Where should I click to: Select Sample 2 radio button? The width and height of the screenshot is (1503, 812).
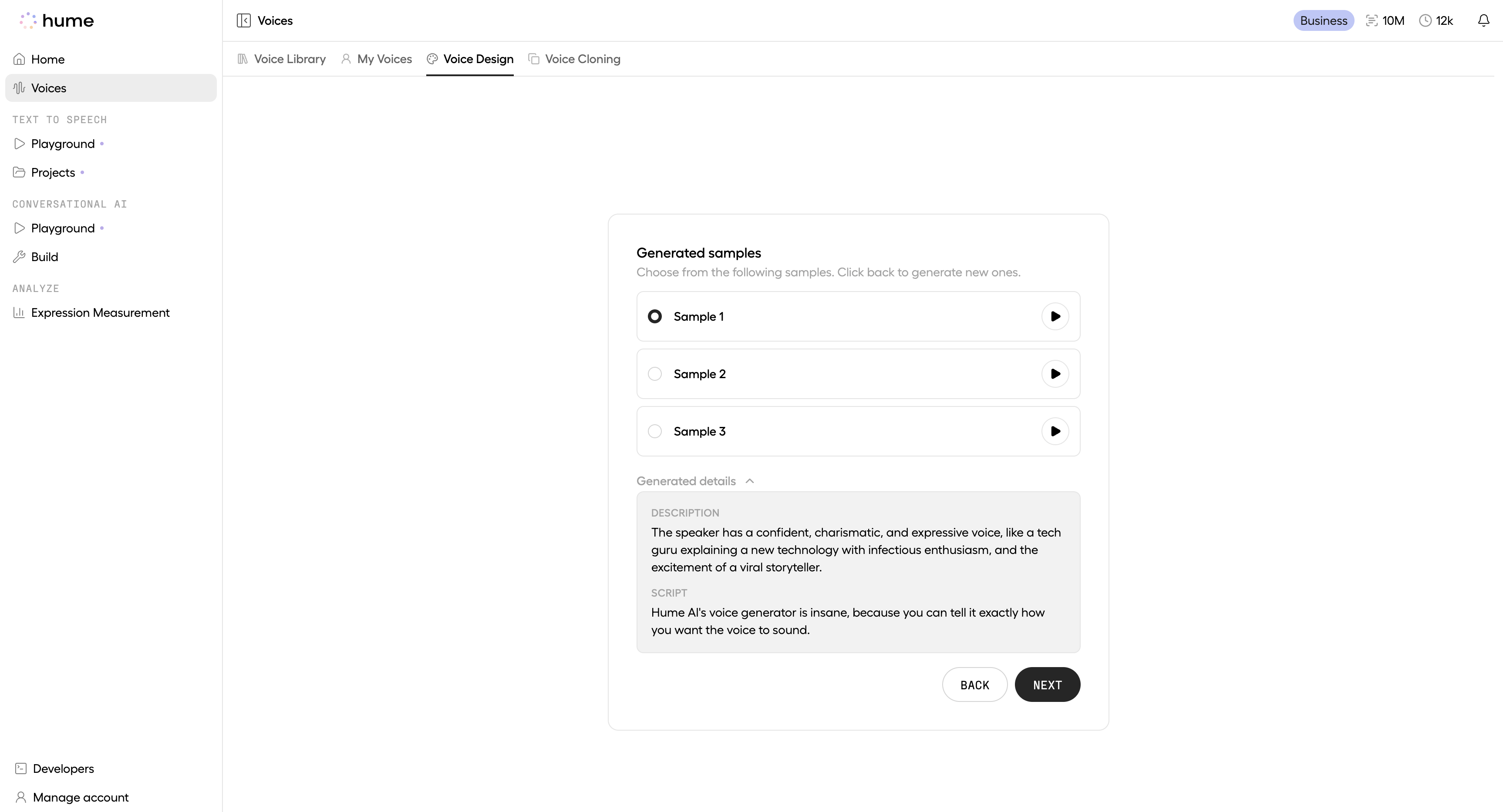655,374
